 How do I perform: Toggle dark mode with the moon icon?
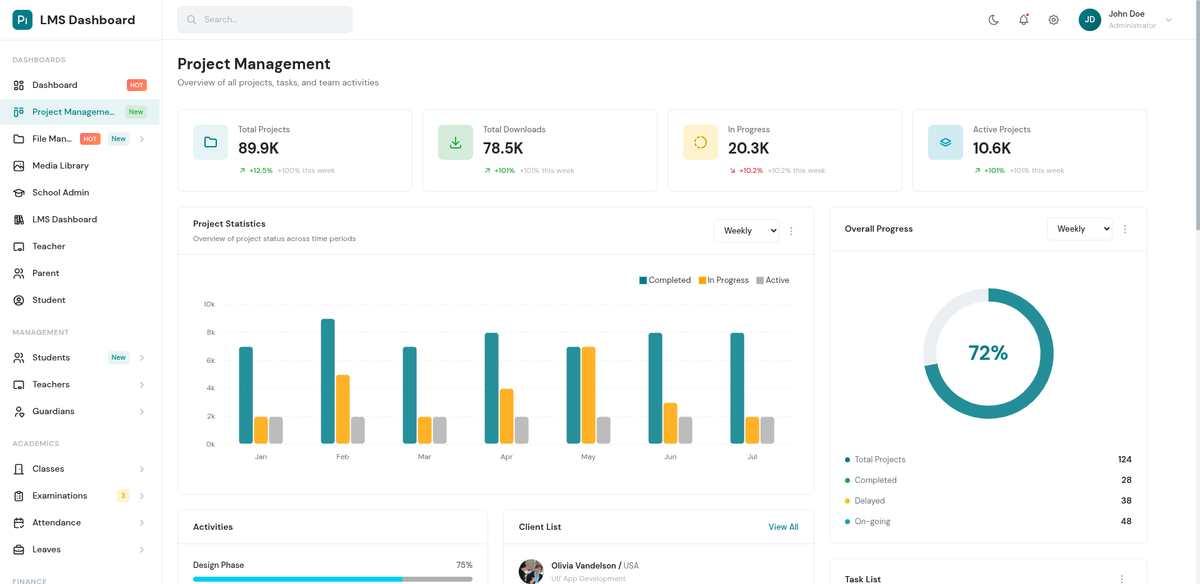993,20
